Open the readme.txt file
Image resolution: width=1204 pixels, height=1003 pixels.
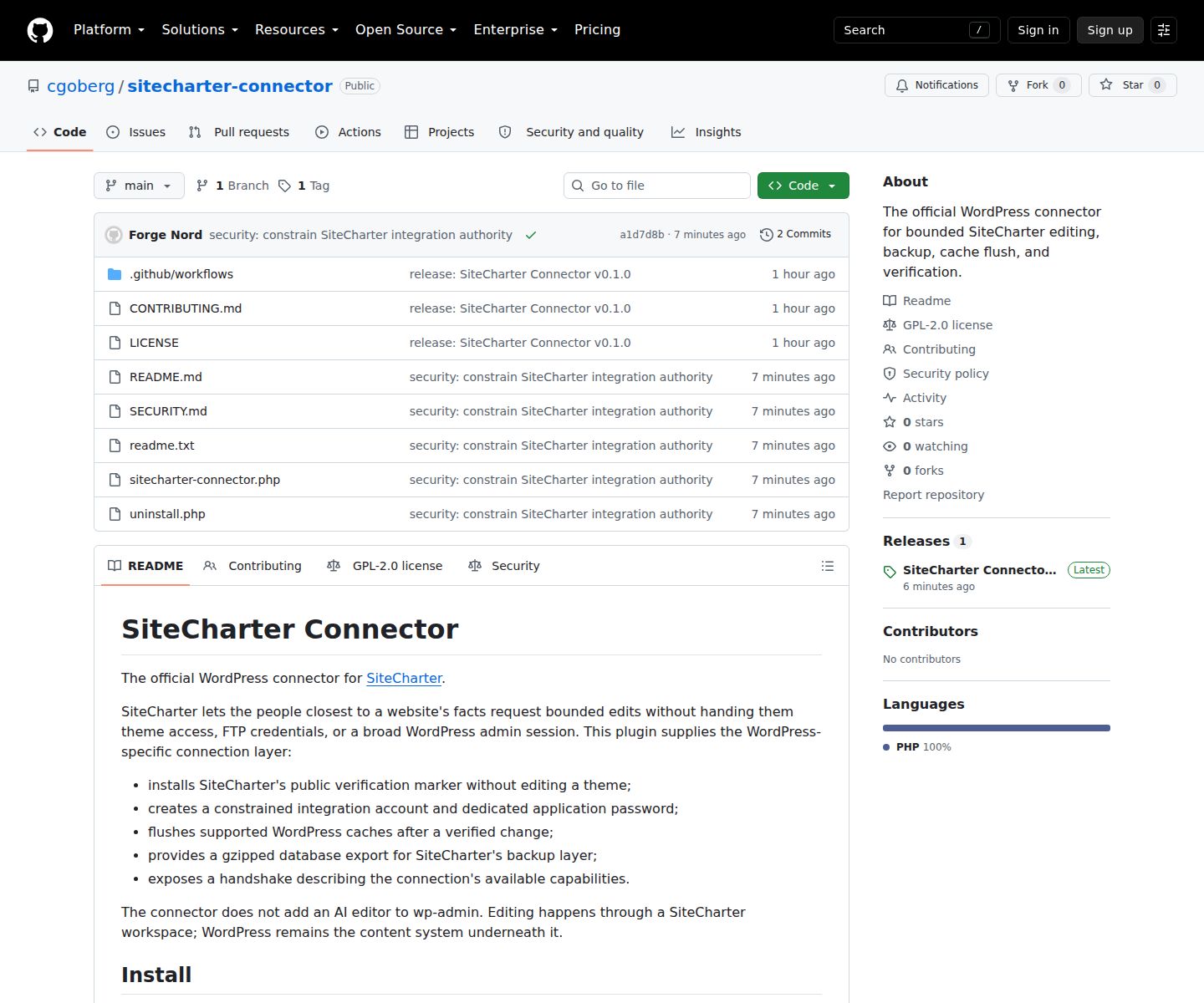click(x=161, y=445)
